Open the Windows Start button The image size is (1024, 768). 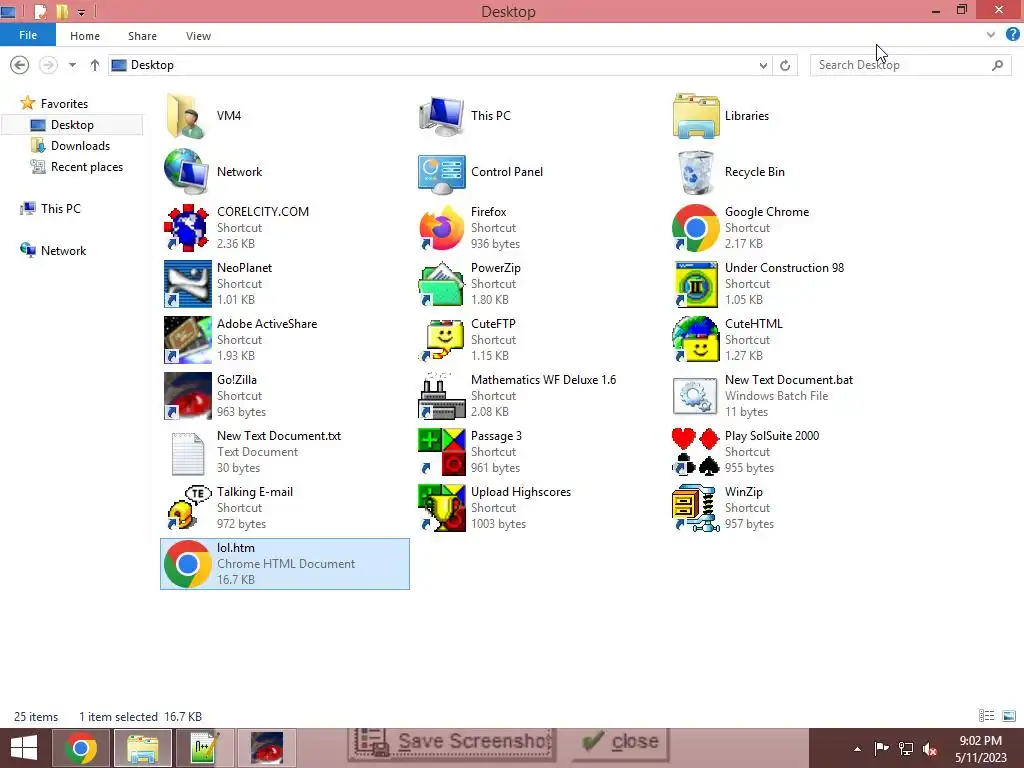coord(24,748)
